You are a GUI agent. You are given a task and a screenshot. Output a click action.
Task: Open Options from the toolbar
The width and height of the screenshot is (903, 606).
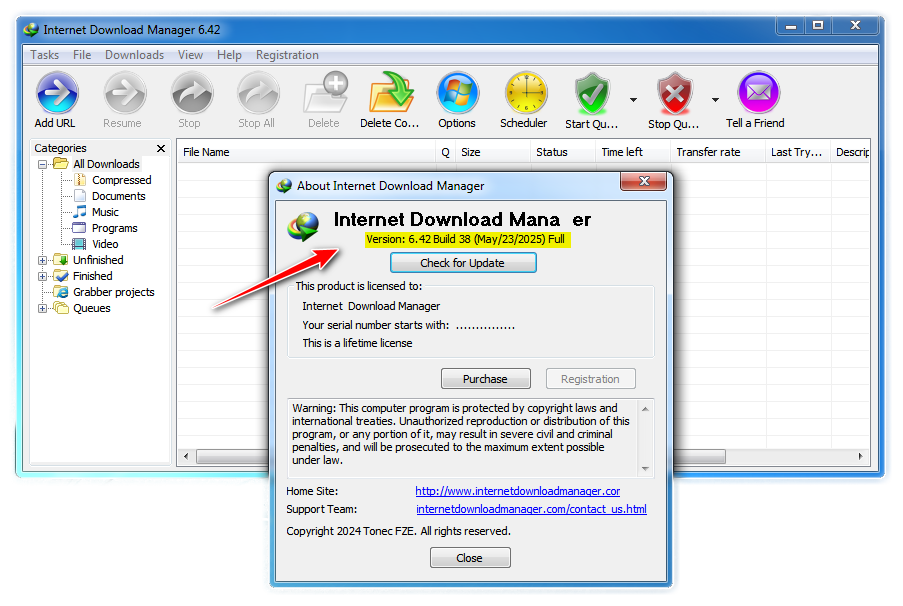tap(457, 93)
